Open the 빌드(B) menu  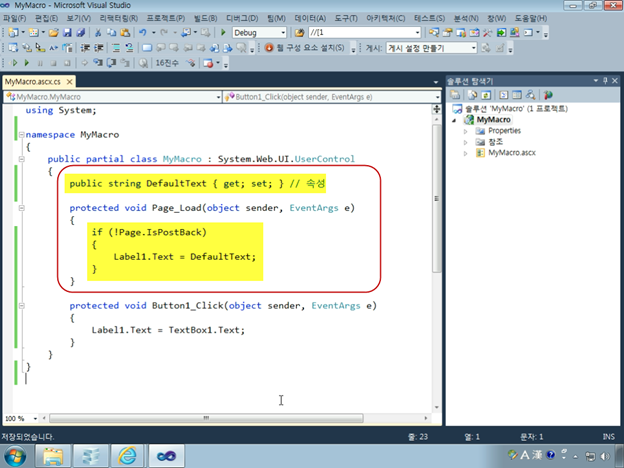205,18
